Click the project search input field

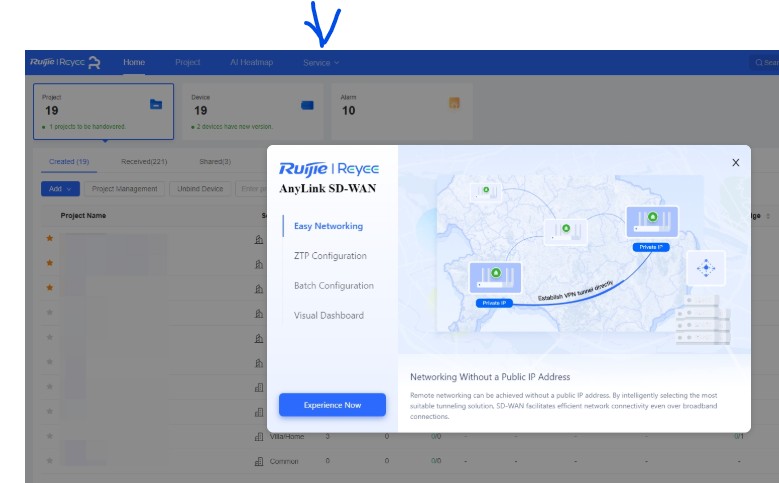point(251,189)
